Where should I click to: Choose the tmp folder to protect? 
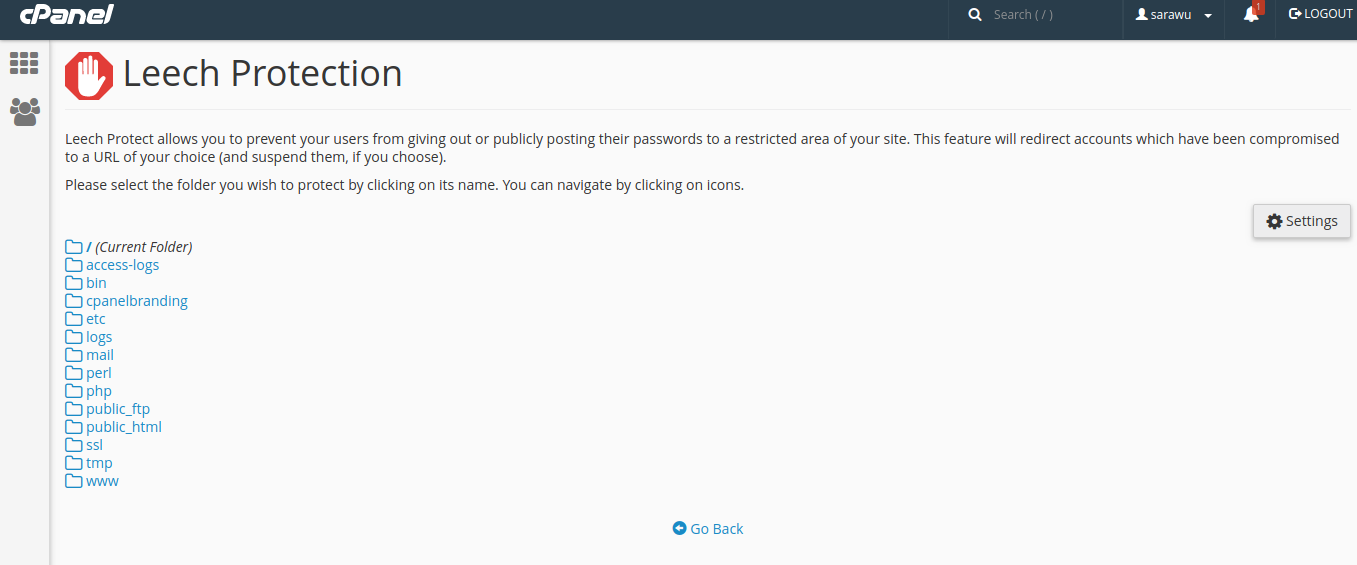pos(99,463)
